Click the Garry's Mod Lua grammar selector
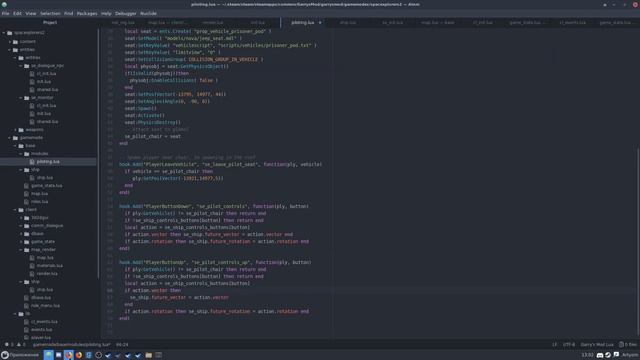 click(x=597, y=344)
